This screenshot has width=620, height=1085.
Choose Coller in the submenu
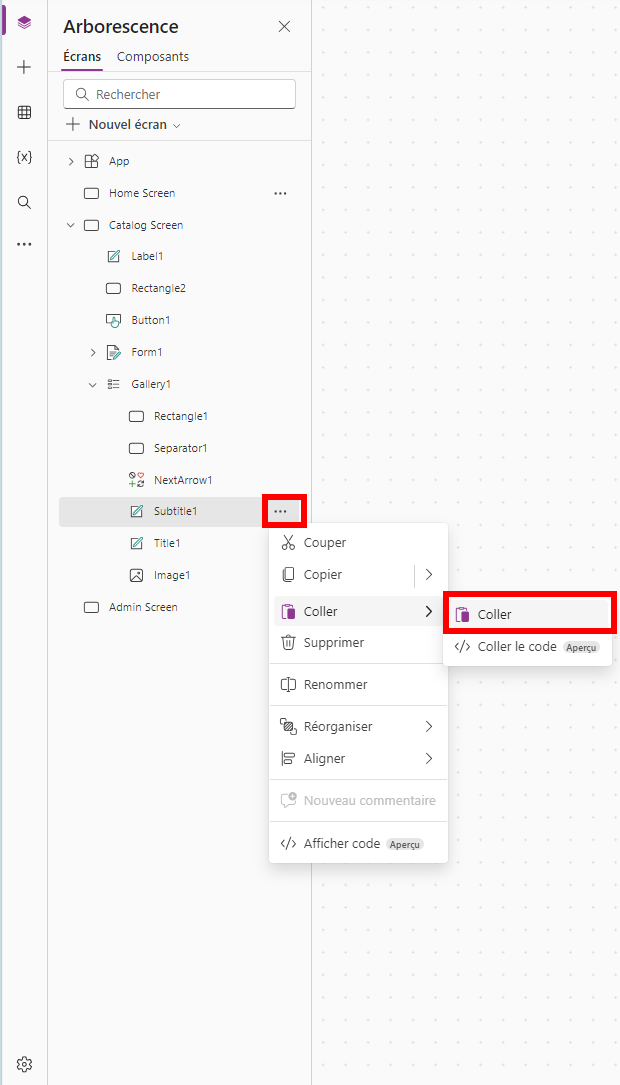(529, 614)
